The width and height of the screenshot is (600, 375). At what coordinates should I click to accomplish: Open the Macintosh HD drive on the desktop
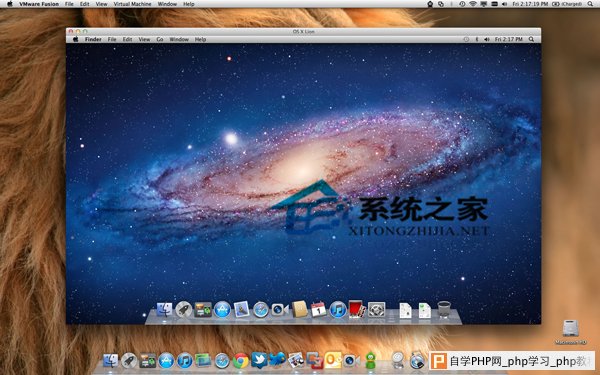(571, 332)
